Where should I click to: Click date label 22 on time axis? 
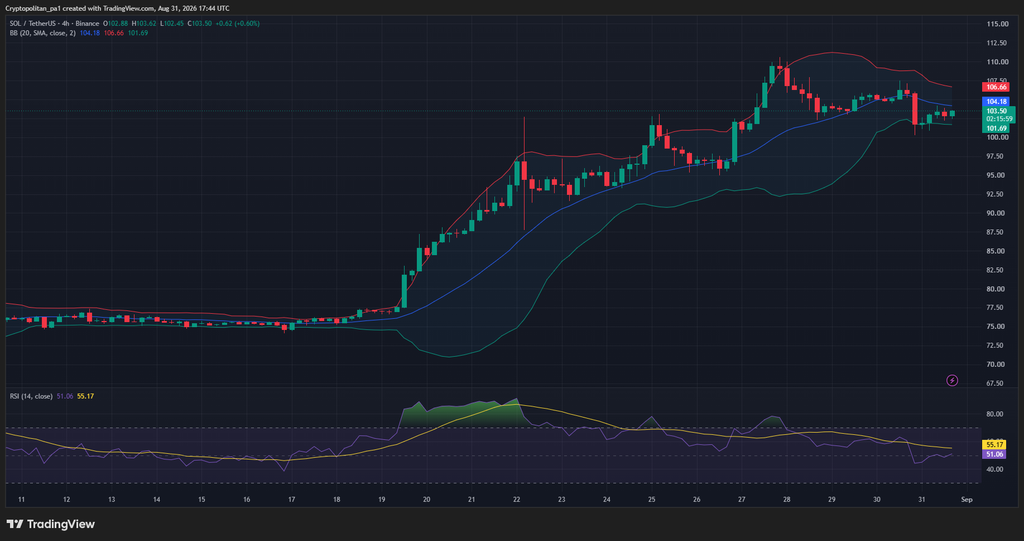click(517, 499)
